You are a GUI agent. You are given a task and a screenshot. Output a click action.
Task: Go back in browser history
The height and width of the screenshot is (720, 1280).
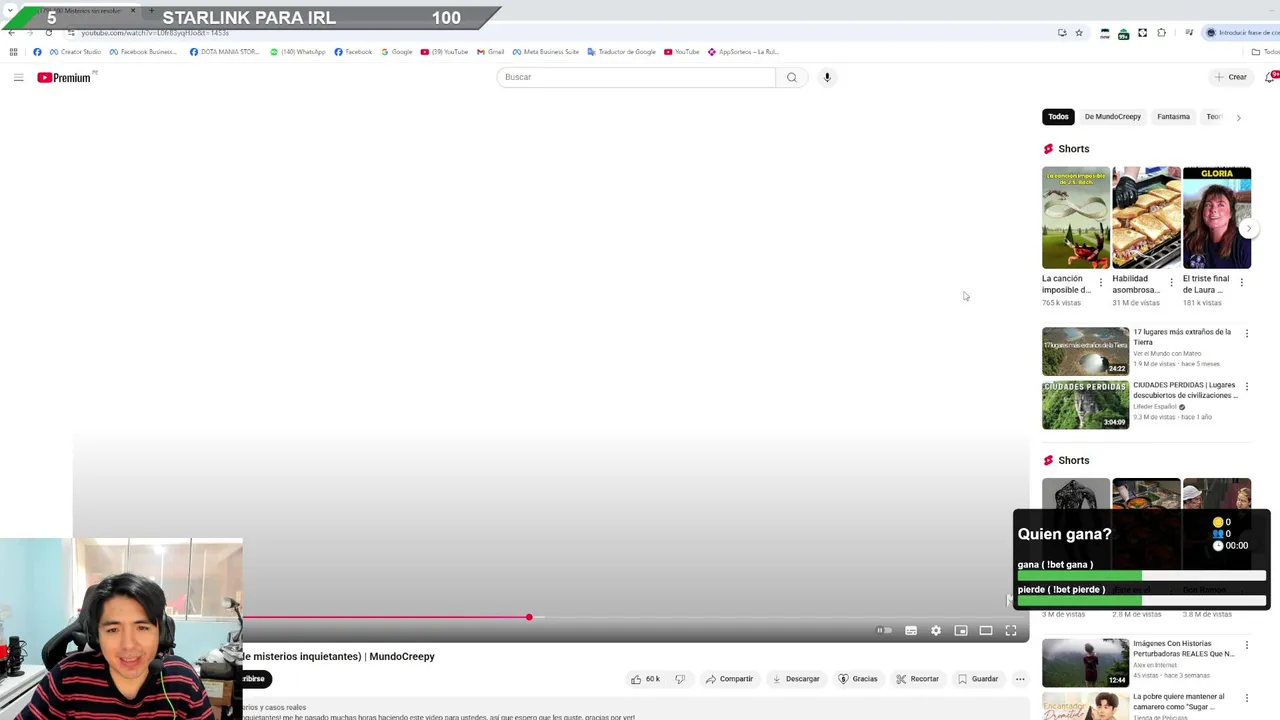(11, 33)
